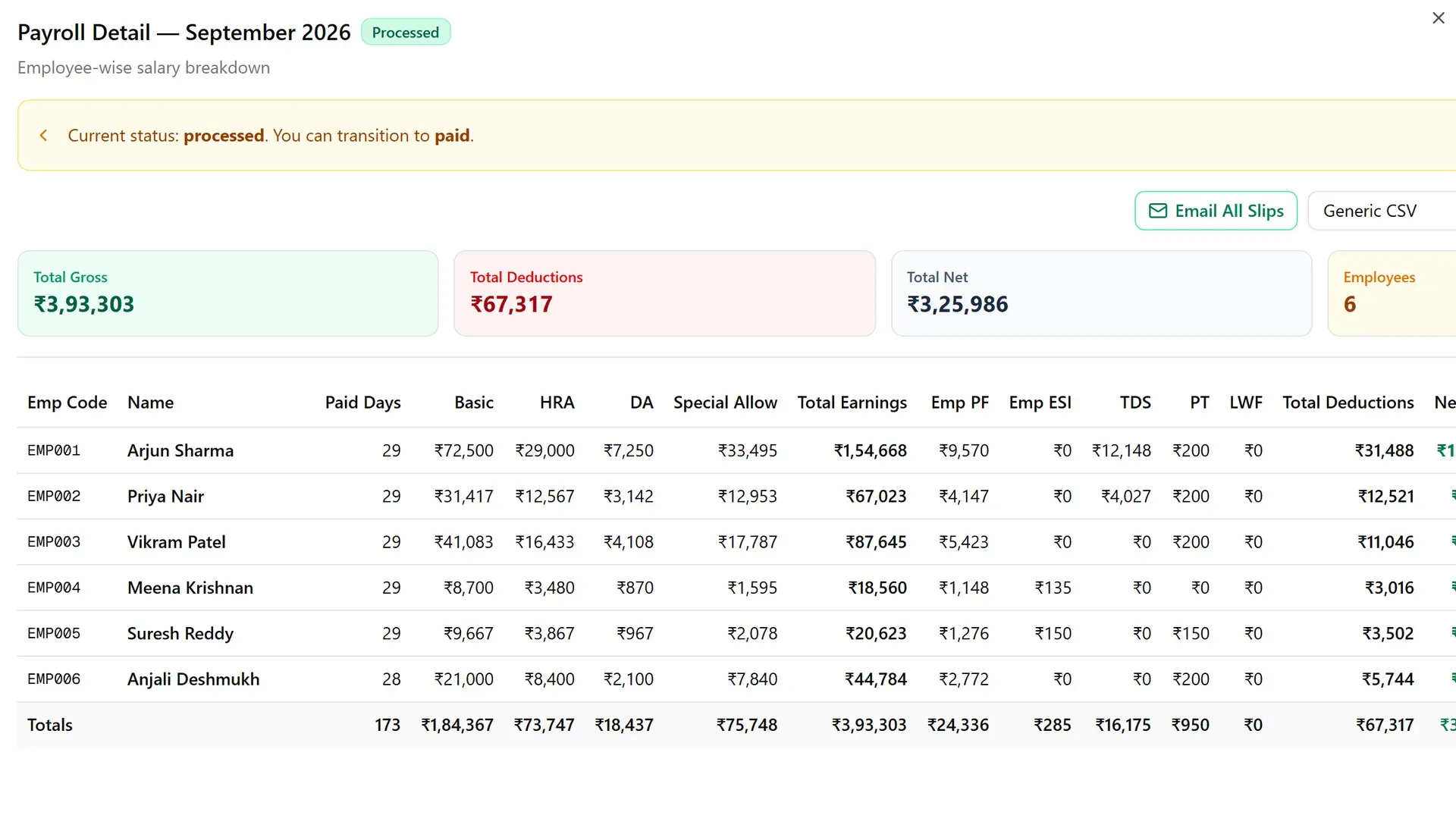Select the Total Net summary card
The width and height of the screenshot is (1456, 834).
[1101, 293]
